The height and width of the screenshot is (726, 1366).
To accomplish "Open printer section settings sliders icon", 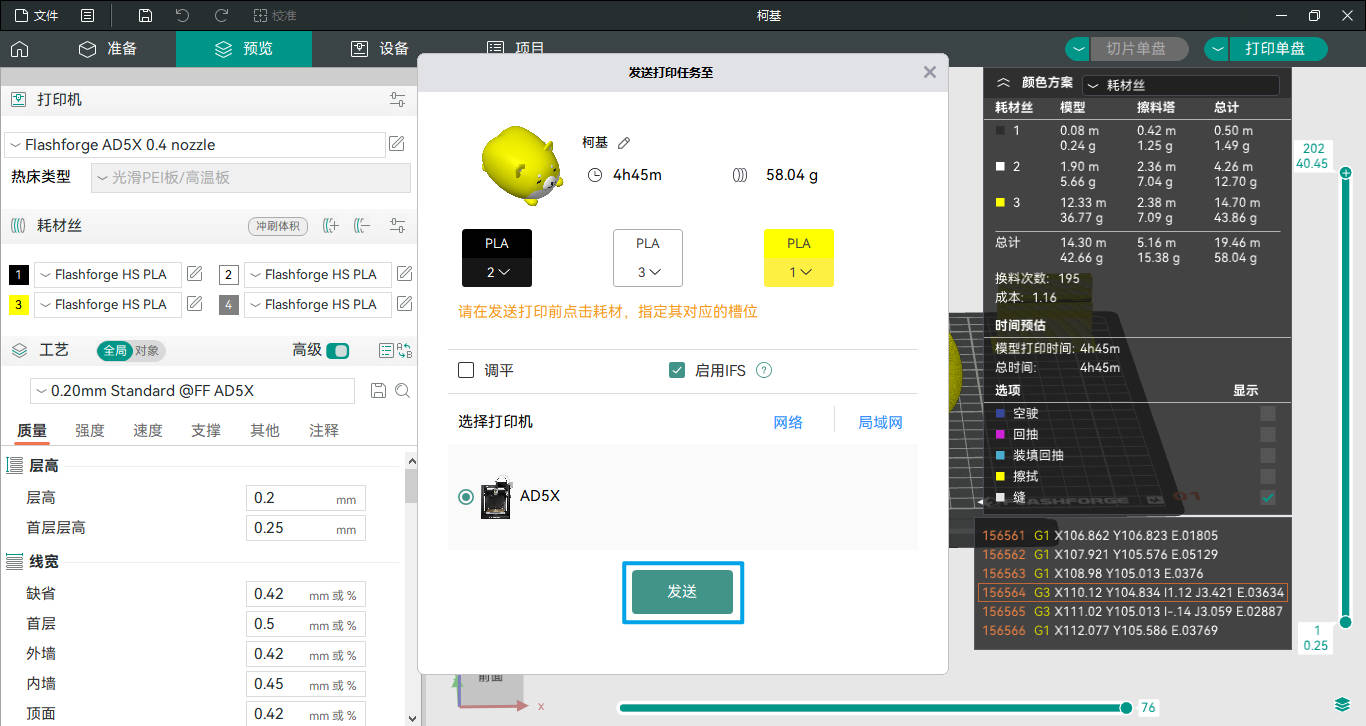I will [398, 100].
